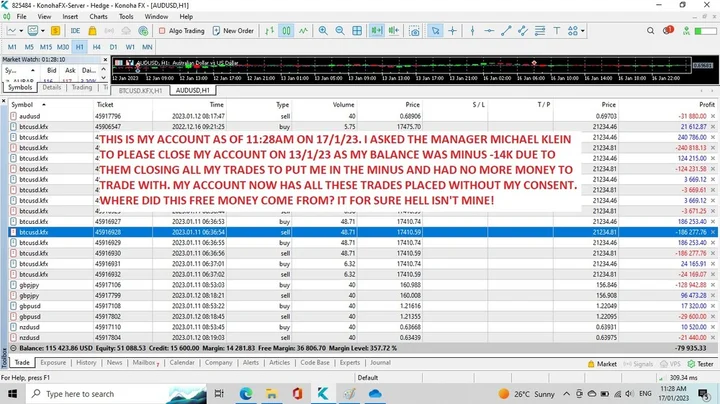Switch Market Watch to Details tab
The width and height of the screenshot is (720, 404).
click(52, 87)
